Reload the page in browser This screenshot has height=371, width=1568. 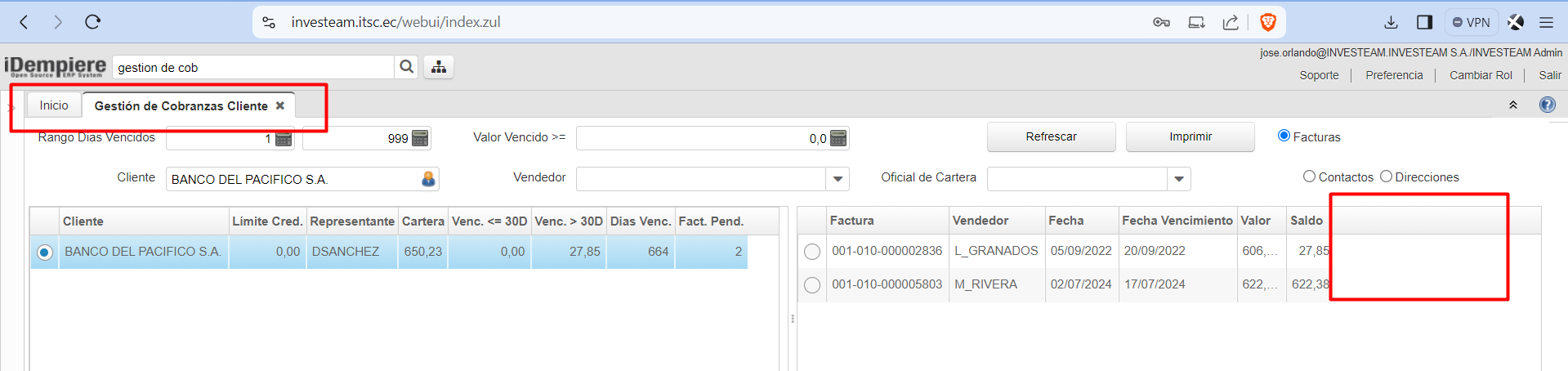click(92, 22)
